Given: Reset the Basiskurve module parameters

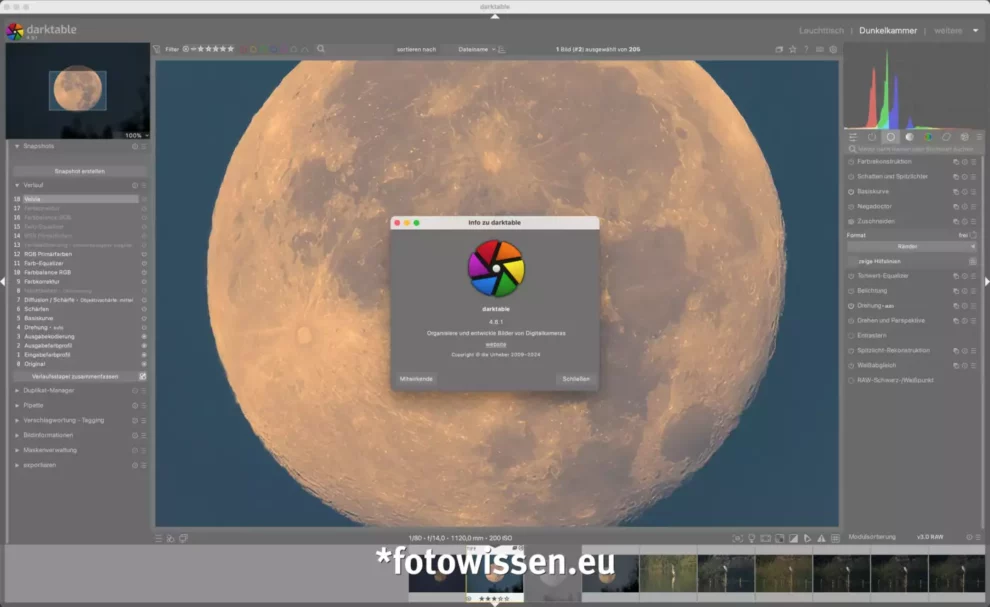Looking at the screenshot, I should [x=965, y=191].
